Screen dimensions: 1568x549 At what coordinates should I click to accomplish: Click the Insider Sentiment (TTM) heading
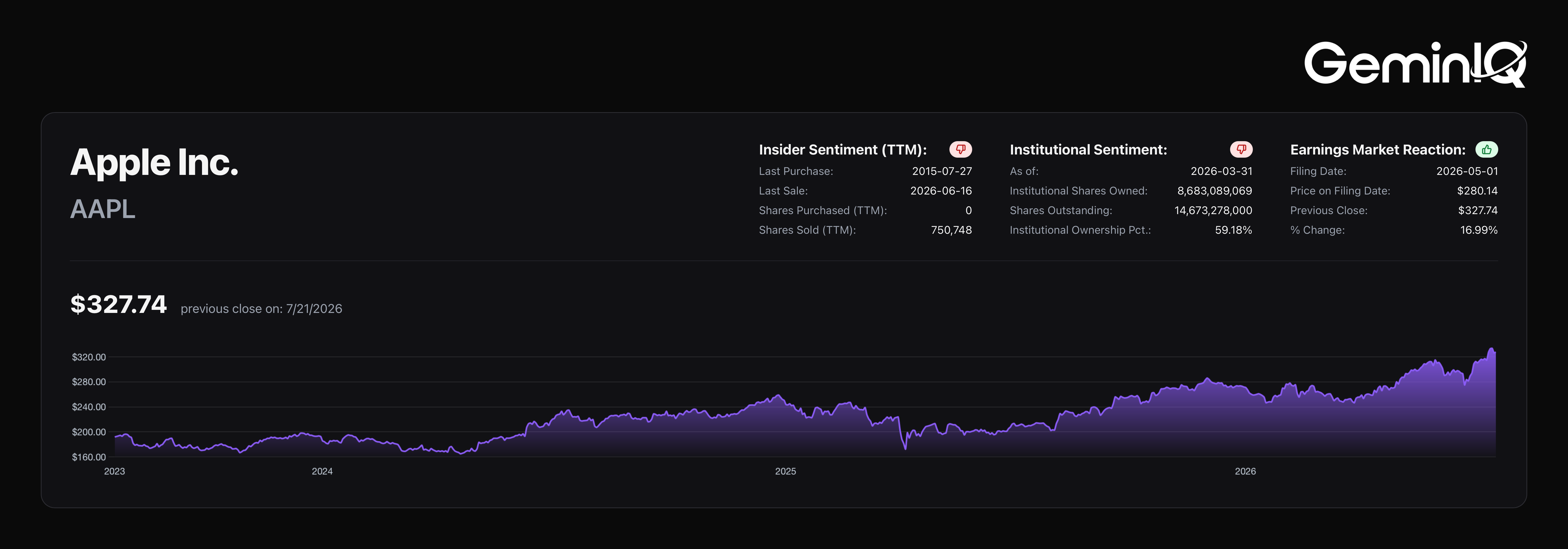(x=843, y=150)
